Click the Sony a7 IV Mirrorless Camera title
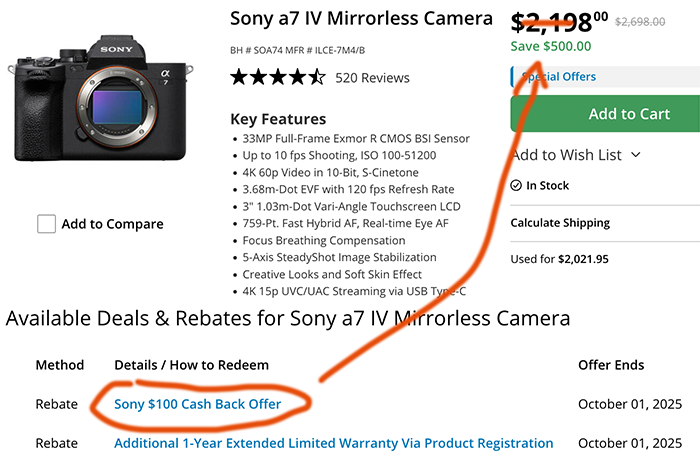Viewport: 700px width, 458px height. [361, 18]
